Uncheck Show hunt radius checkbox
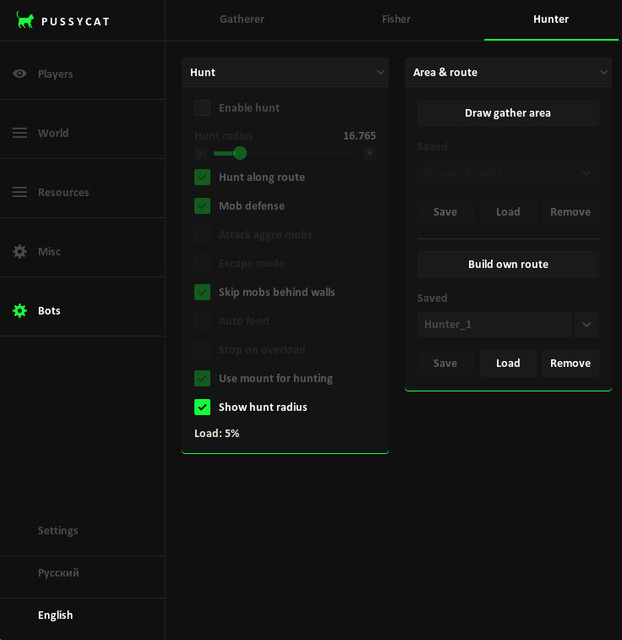This screenshot has height=640, width=622. tap(202, 407)
